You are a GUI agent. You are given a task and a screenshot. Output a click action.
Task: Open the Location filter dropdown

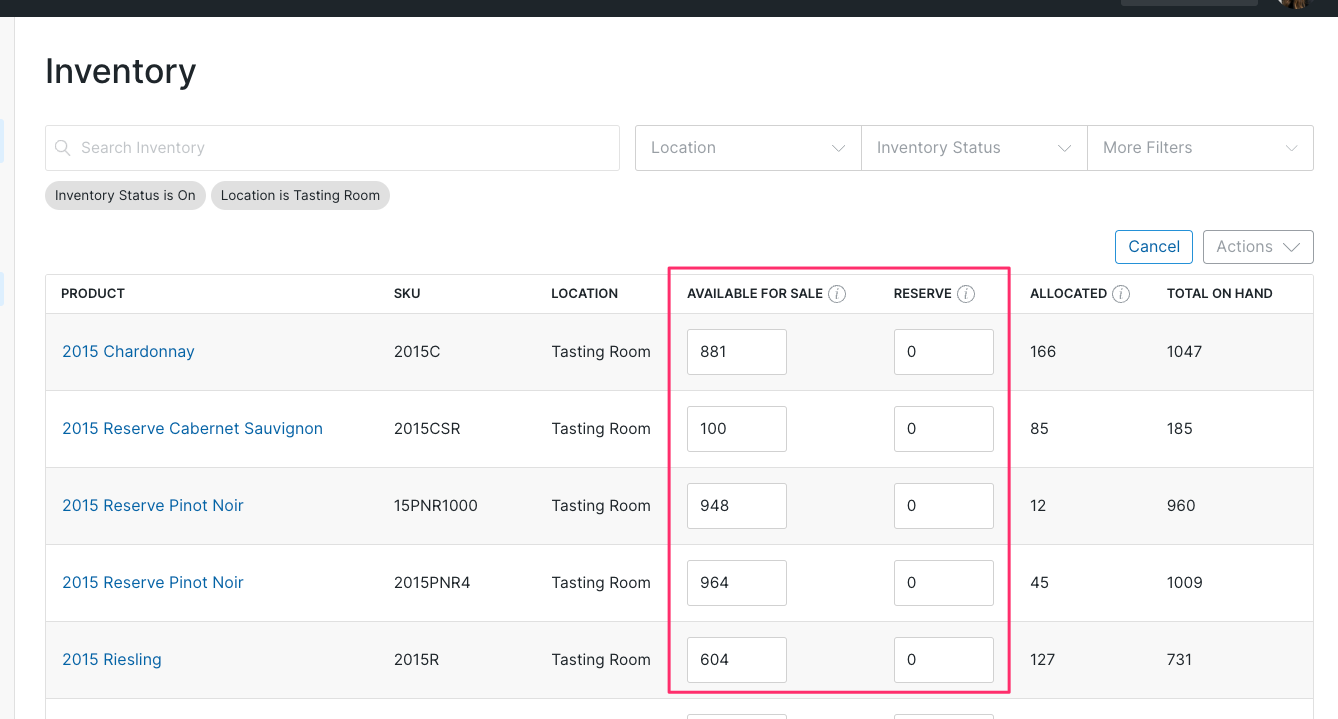[x=747, y=147]
